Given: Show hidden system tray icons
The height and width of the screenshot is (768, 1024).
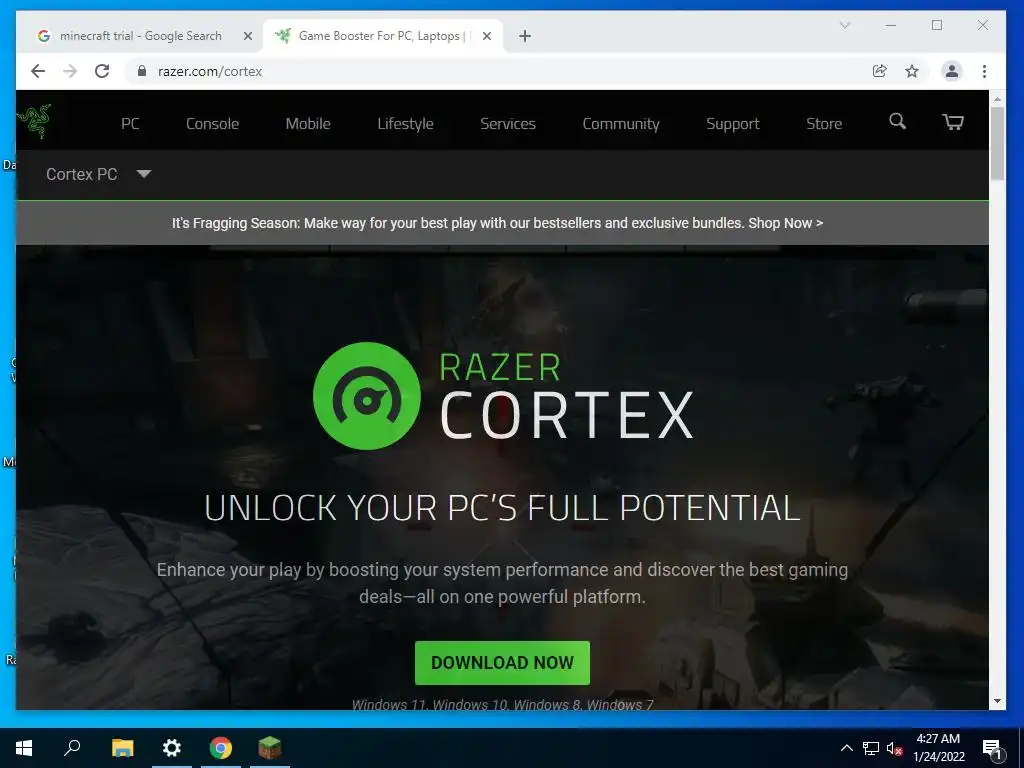Looking at the screenshot, I should [x=846, y=748].
